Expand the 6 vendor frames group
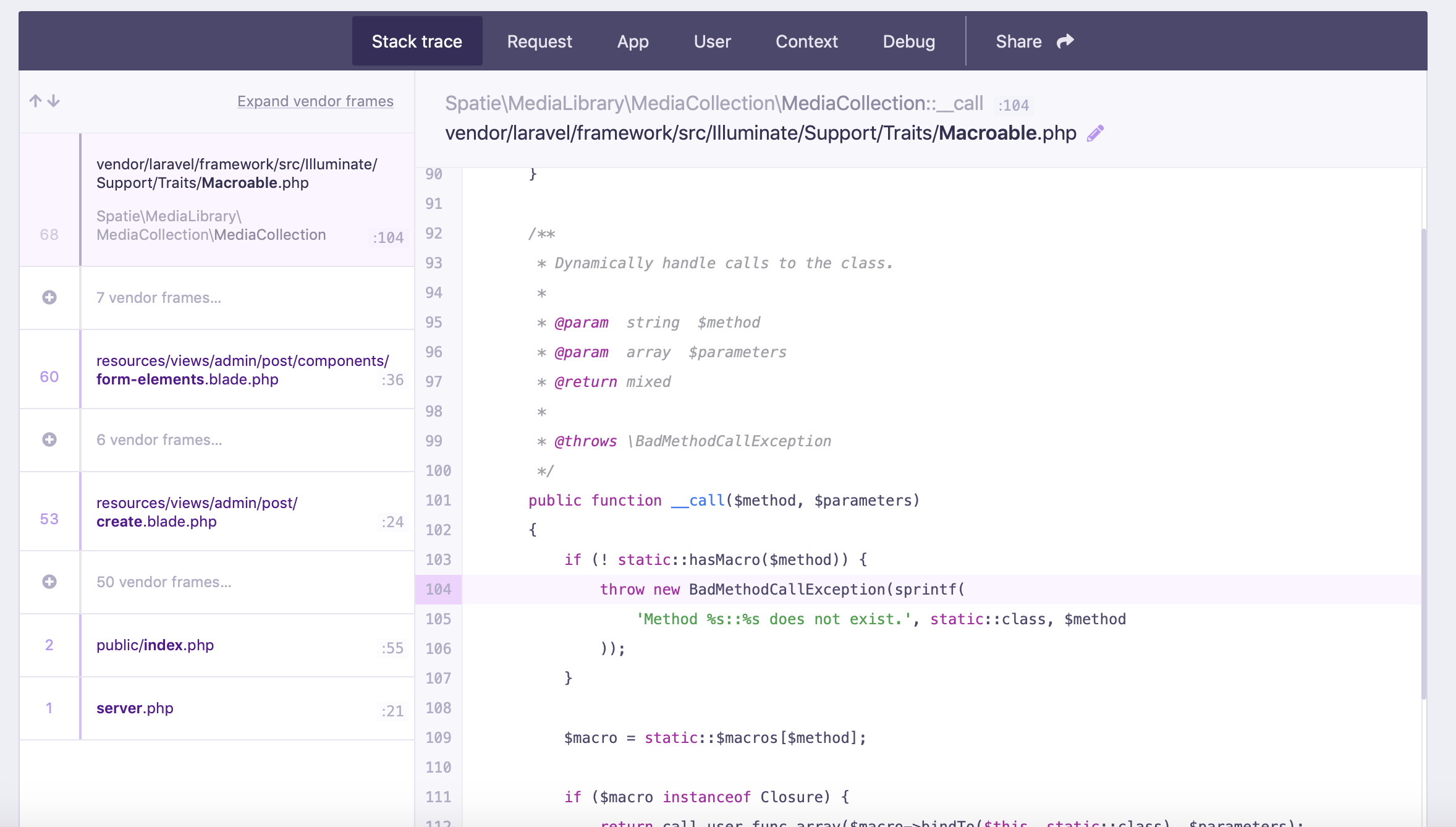This screenshot has width=1456, height=827. pos(49,439)
